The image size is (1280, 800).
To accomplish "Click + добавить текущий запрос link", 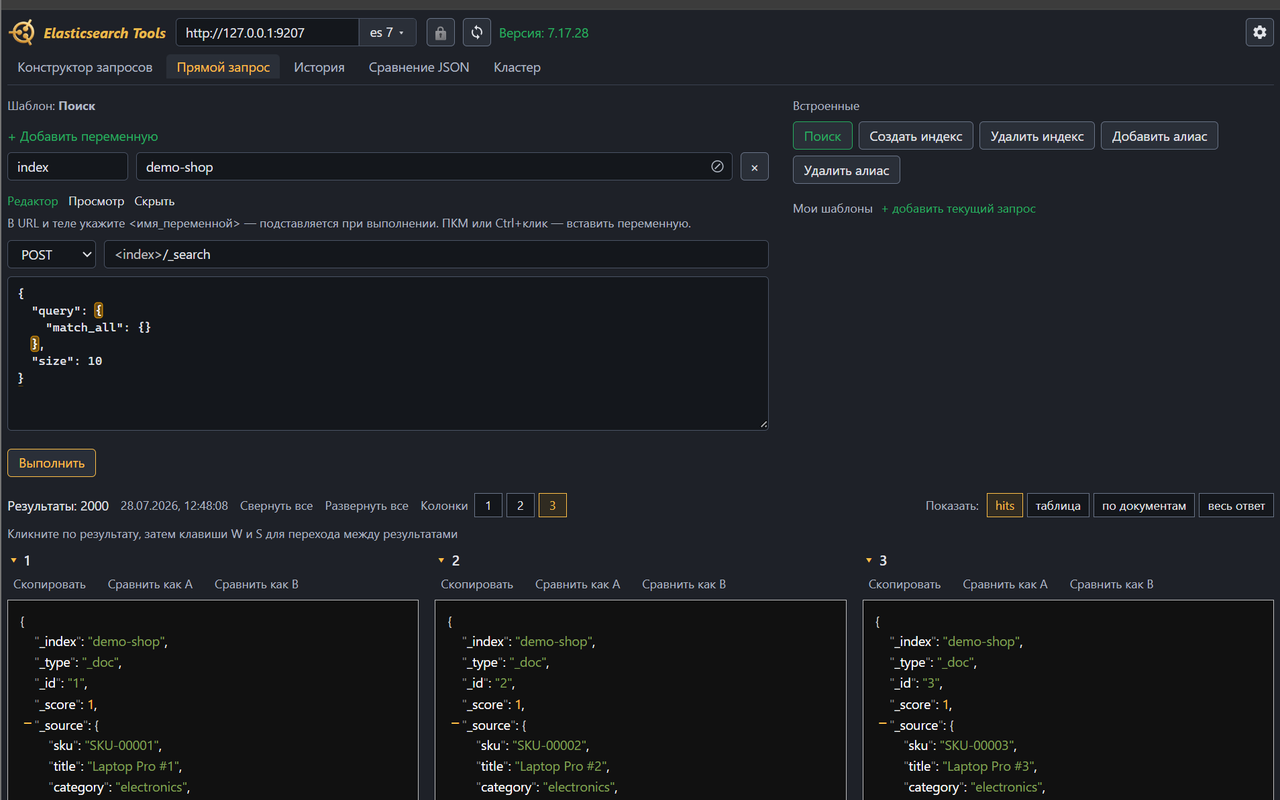I will [958, 209].
